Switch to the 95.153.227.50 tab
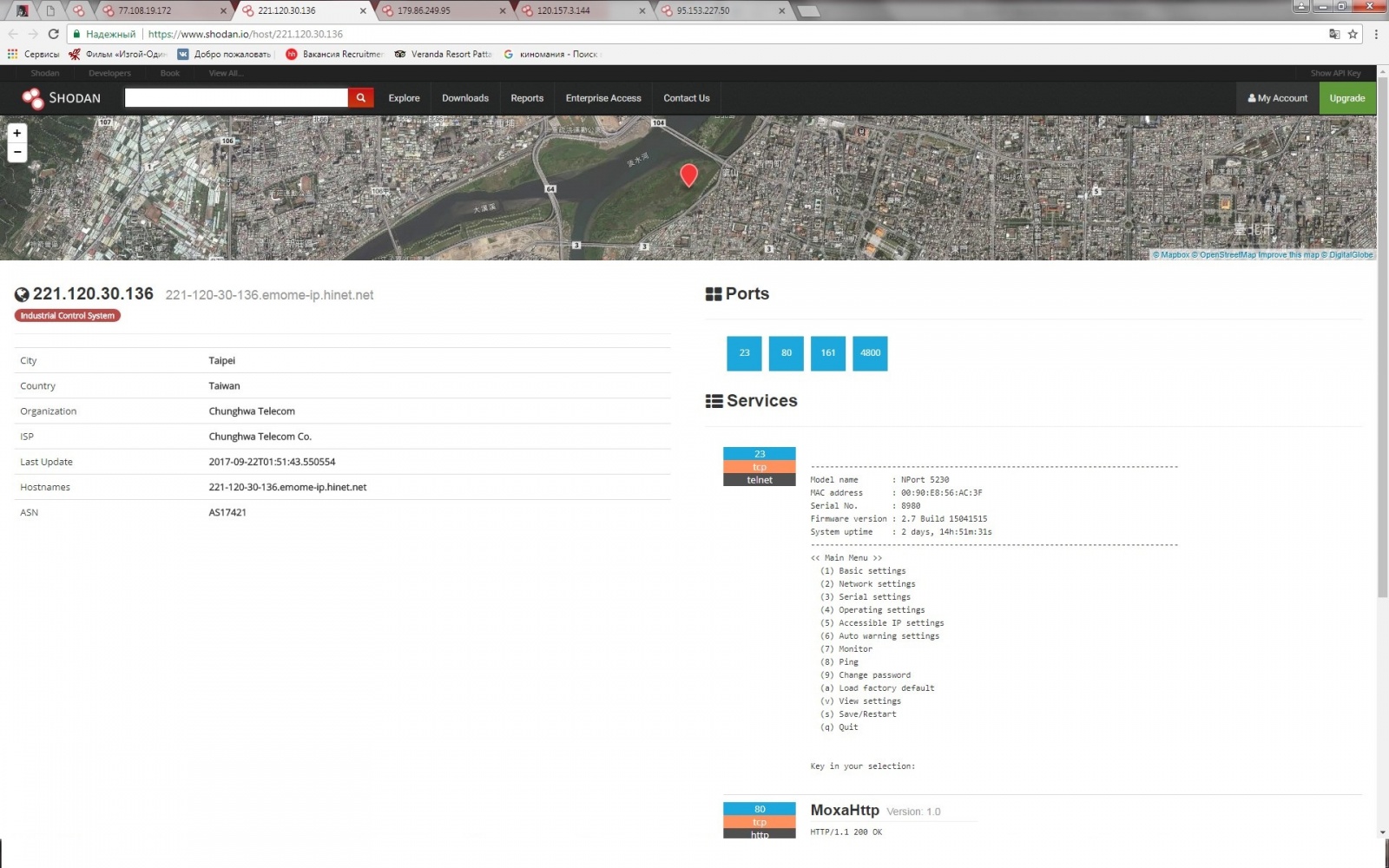 tap(721, 11)
